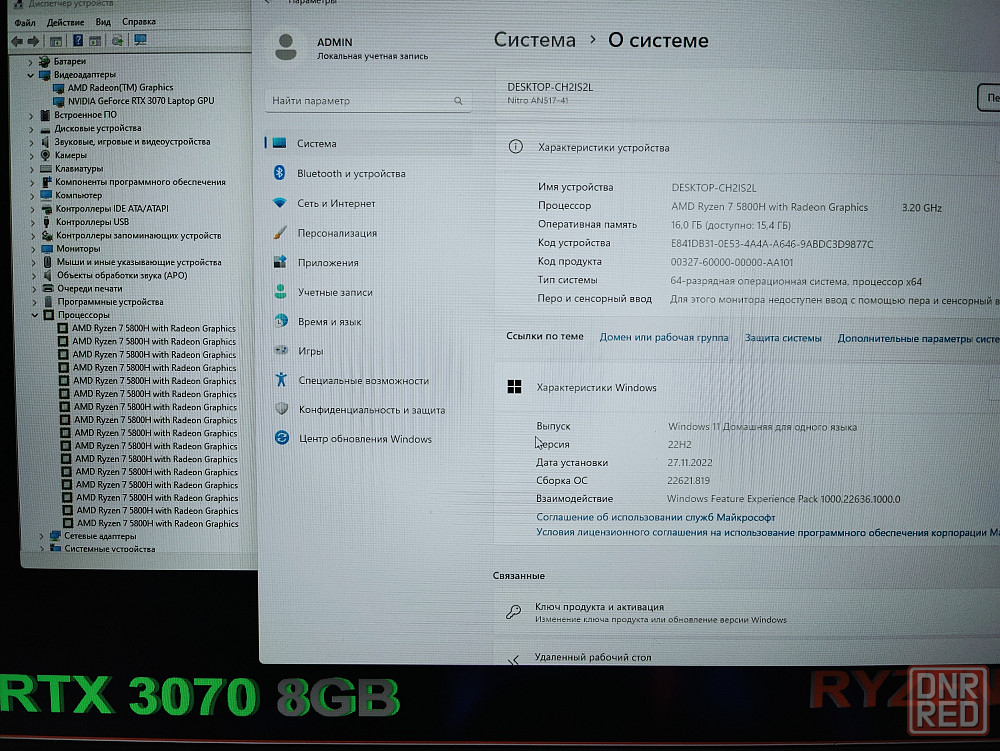Screen dimensions: 1000x751
Task: Click the Система breadcrumb link
Action: 534,40
